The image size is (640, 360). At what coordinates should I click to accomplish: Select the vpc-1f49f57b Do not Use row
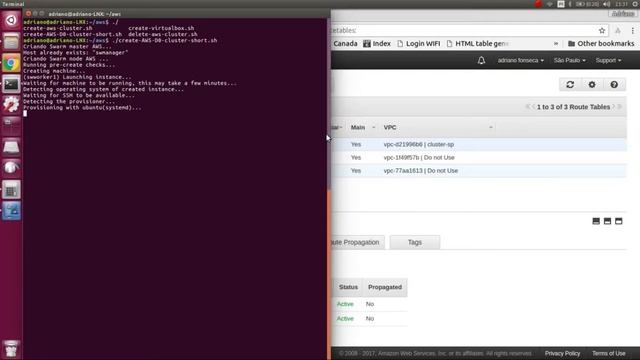(x=478, y=158)
